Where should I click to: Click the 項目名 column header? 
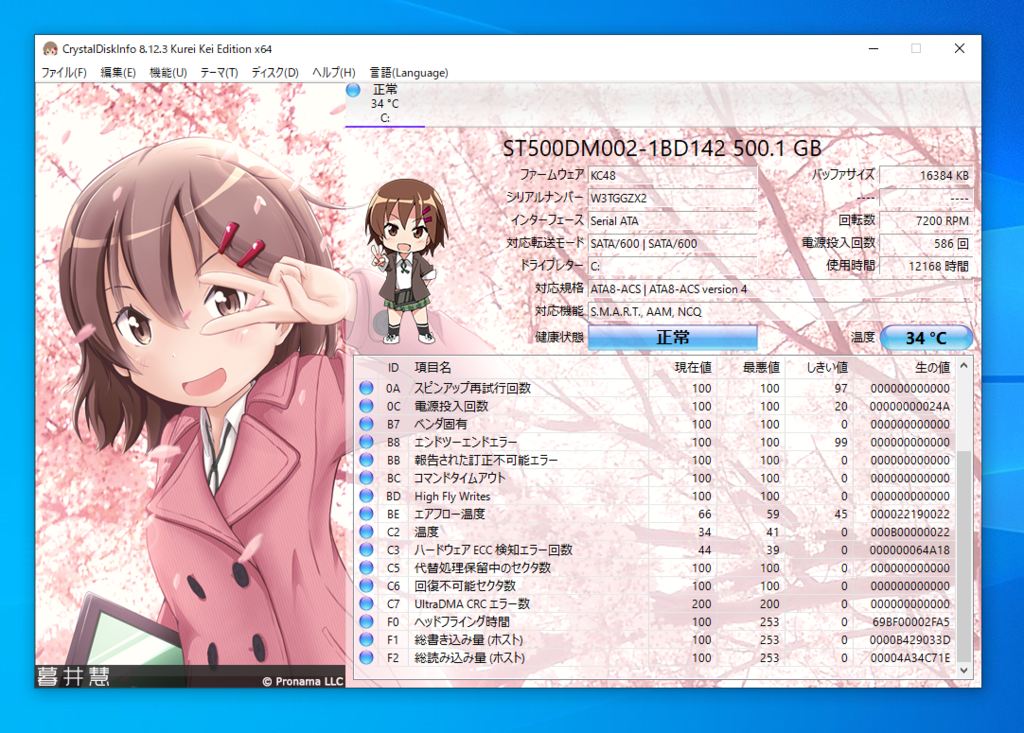tap(433, 368)
